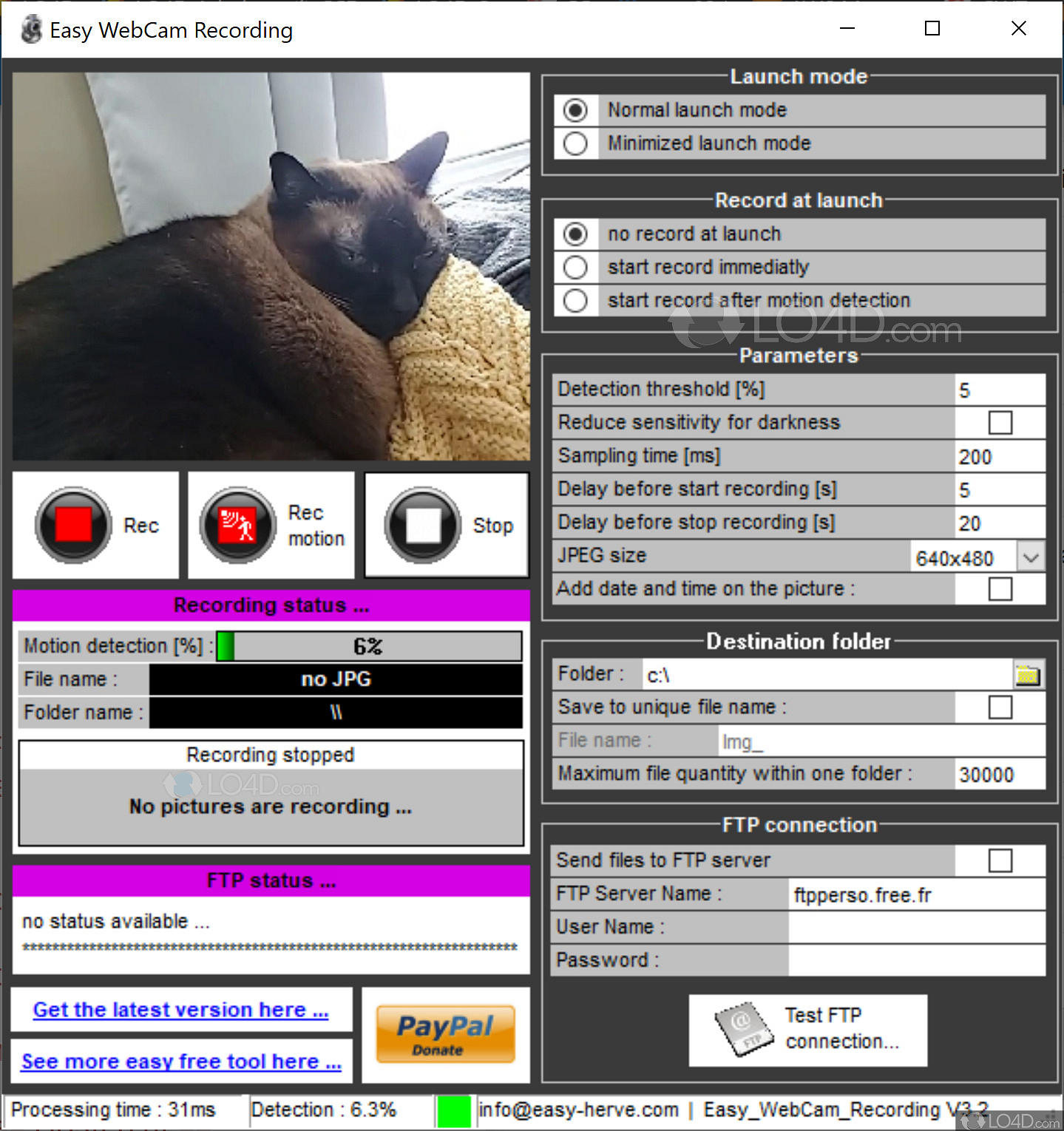Open Get the latest version here link
This screenshot has width=1064, height=1131.
click(181, 1010)
